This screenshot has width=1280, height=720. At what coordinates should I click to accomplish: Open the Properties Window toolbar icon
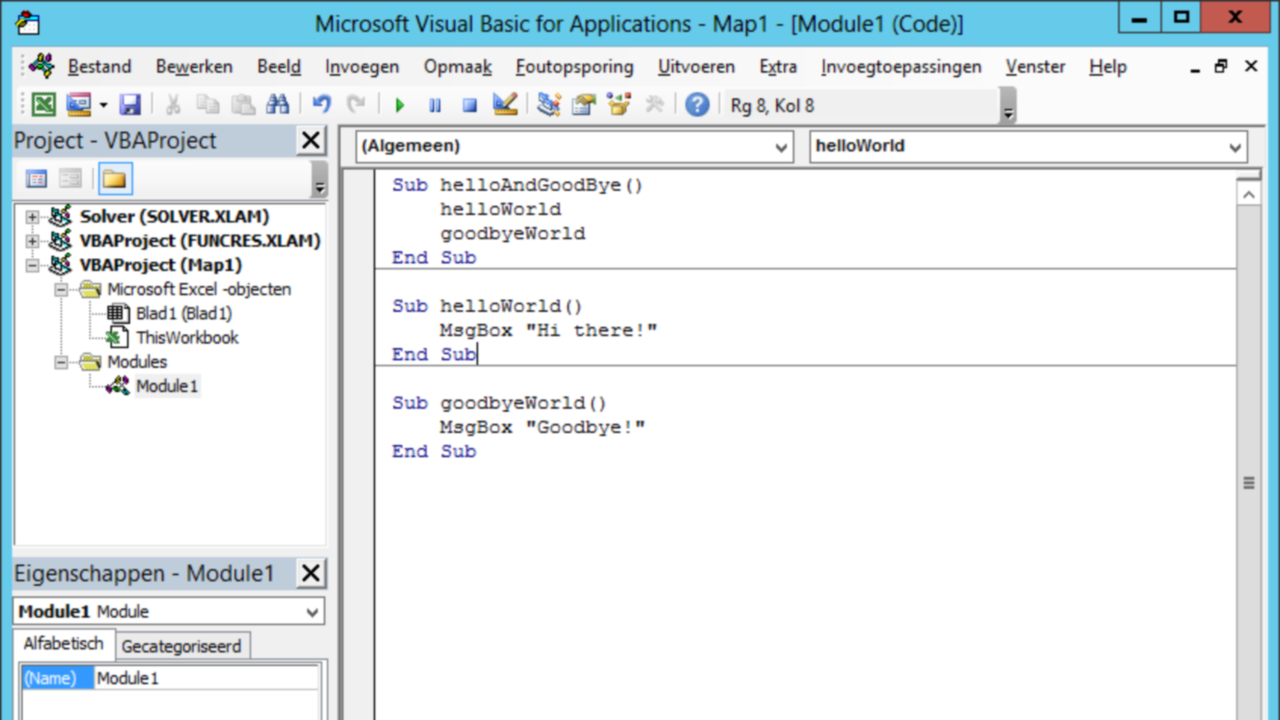pyautogui.click(x=584, y=105)
